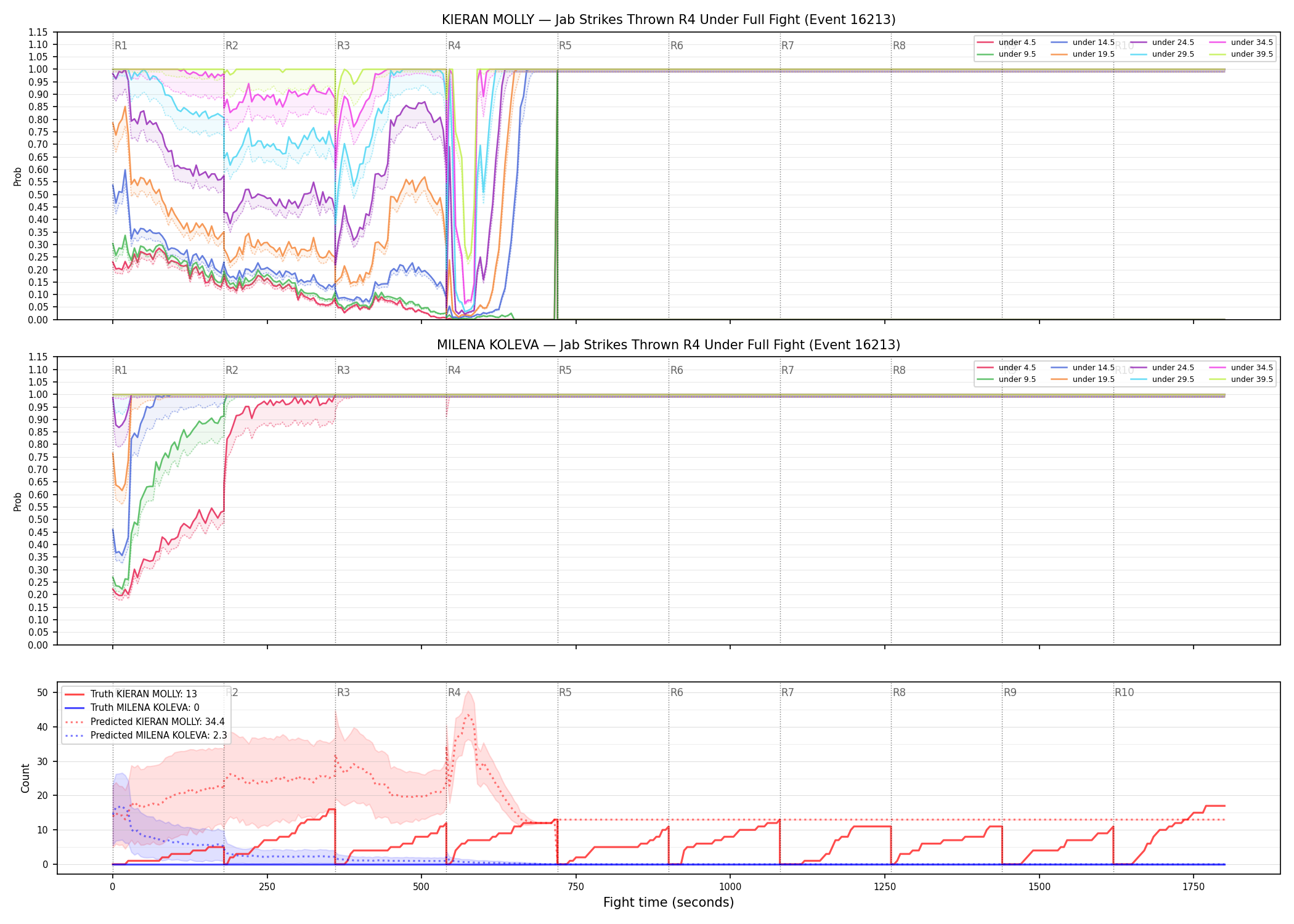Click R7 marker in MILENA KOLEVA chart
The height and width of the screenshot is (924, 1294).
[787, 370]
